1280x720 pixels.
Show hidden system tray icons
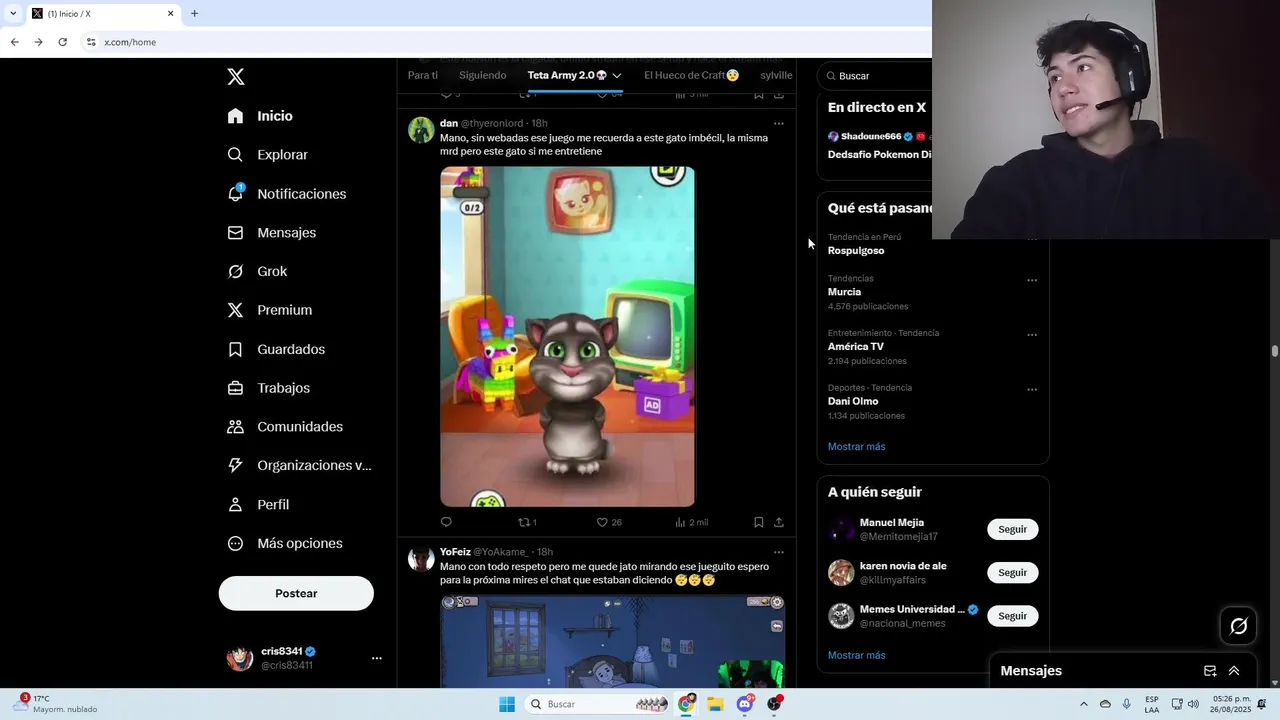click(1083, 704)
